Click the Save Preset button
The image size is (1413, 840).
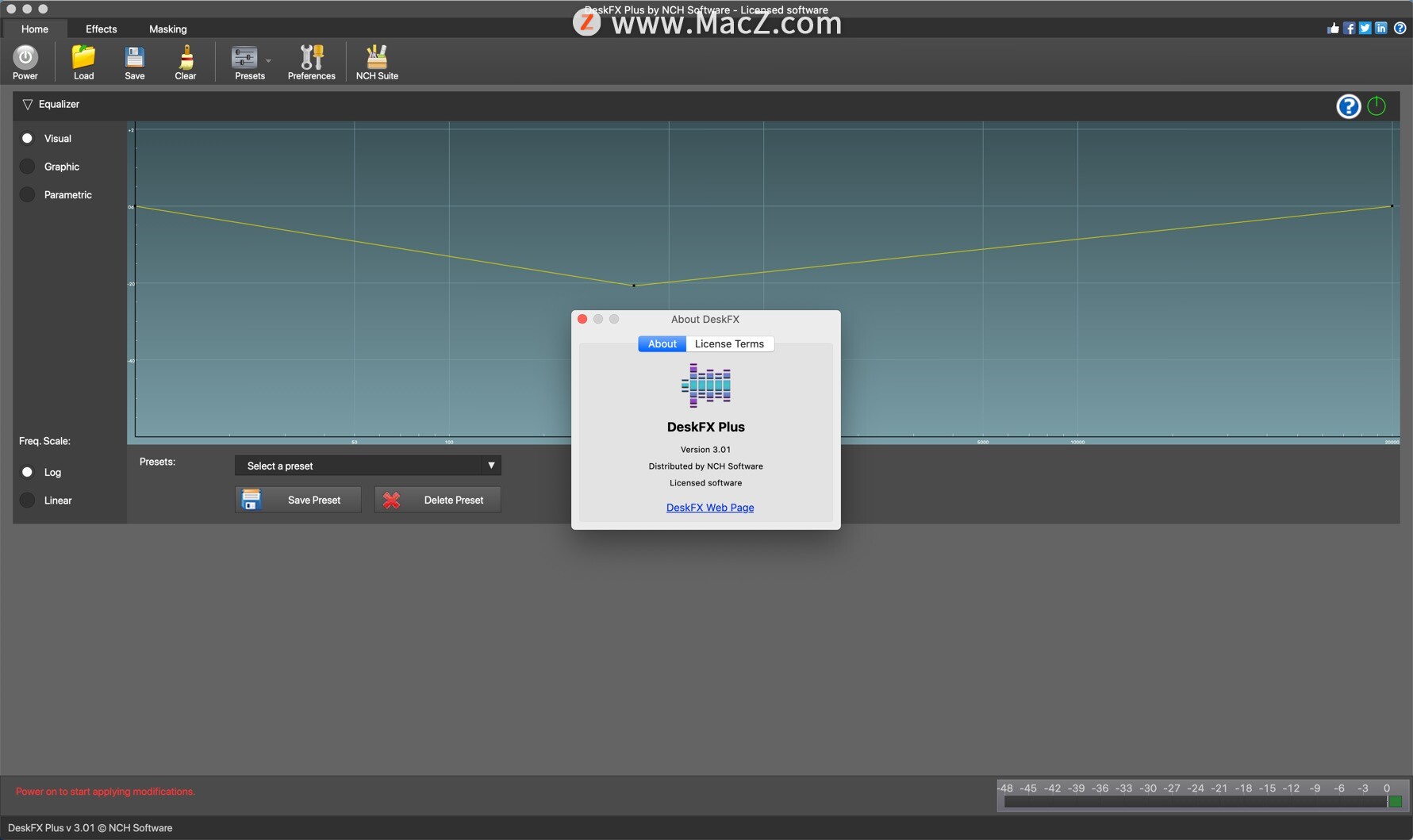click(x=298, y=500)
